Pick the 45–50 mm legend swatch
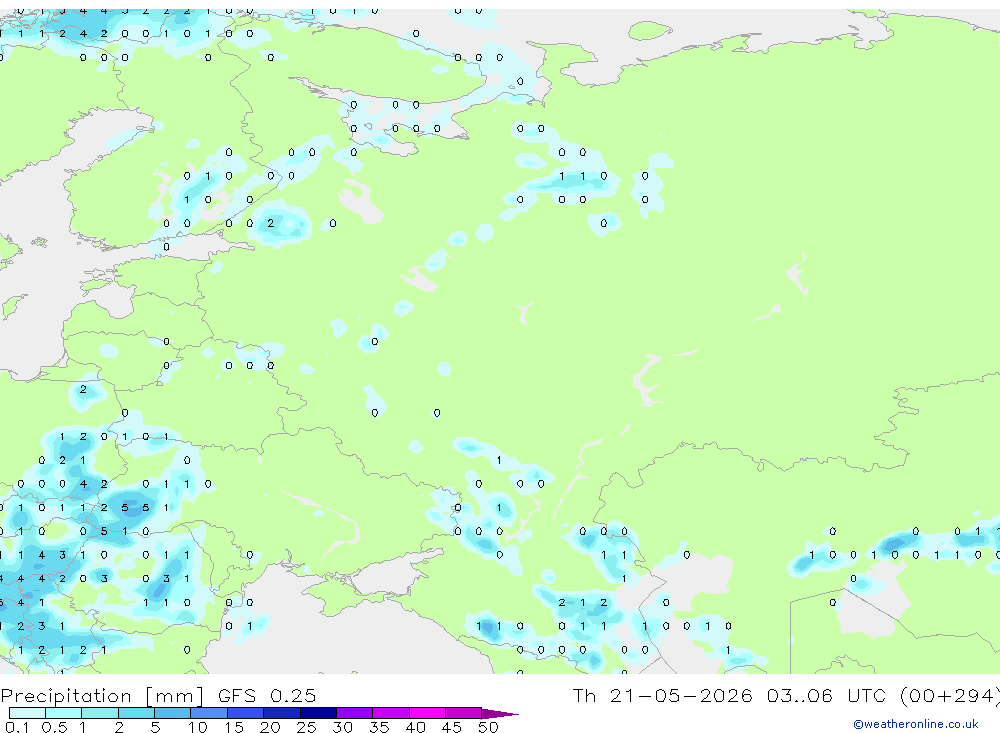Image resolution: width=1000 pixels, height=733 pixels. tap(463, 713)
